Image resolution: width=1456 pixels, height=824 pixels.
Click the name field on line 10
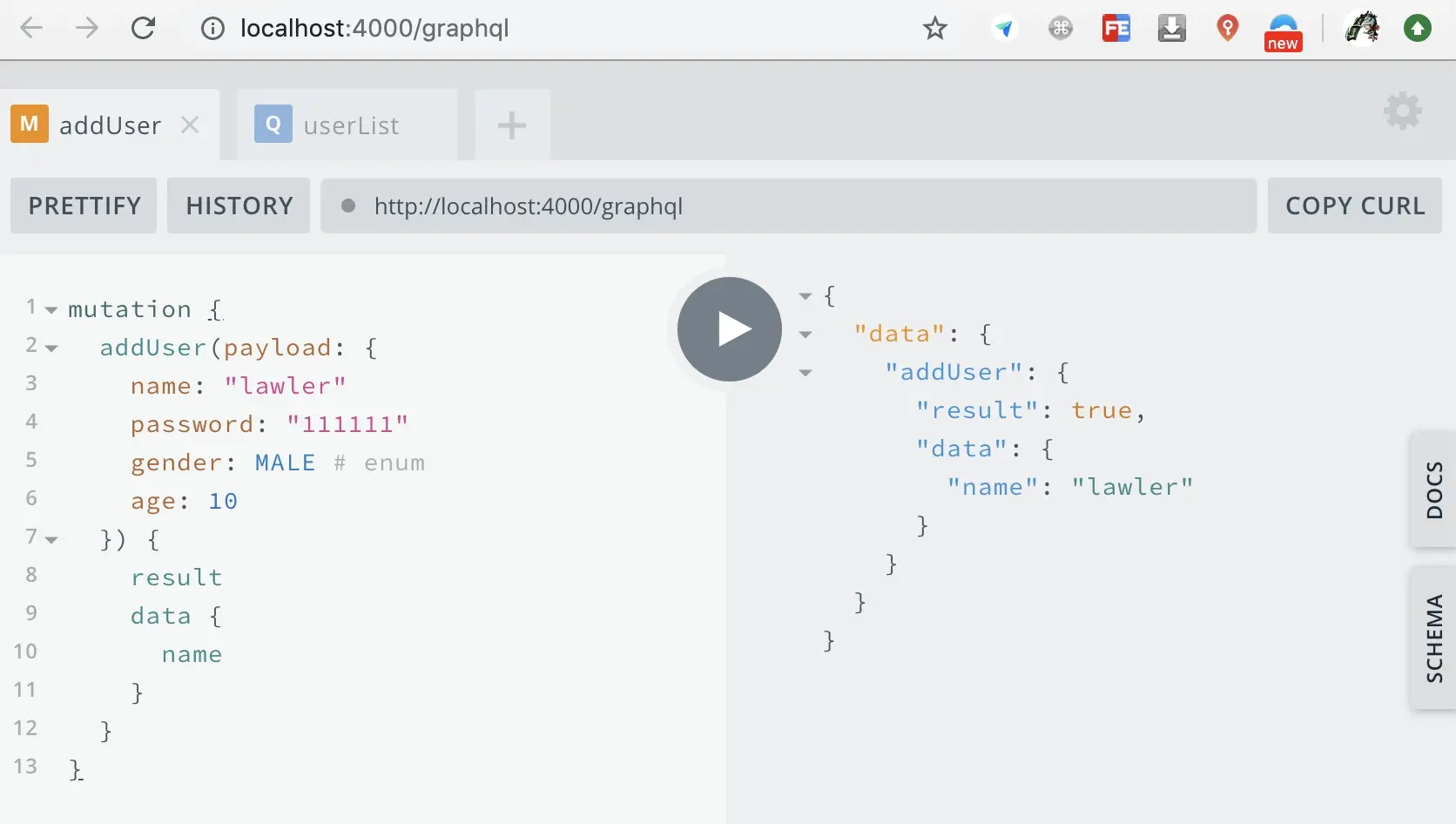point(192,654)
